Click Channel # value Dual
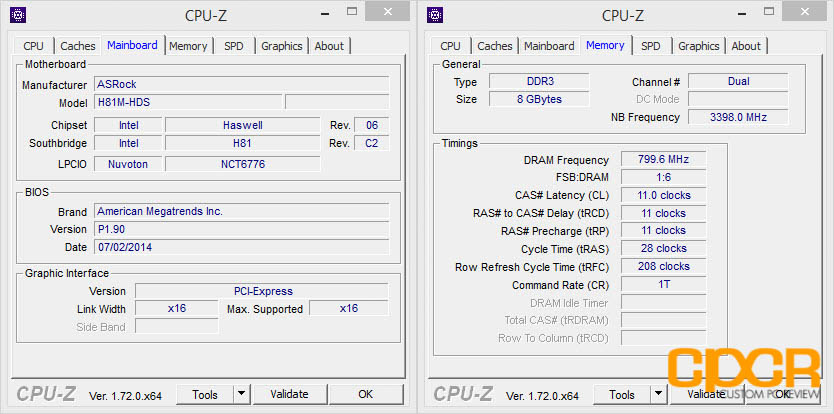 point(738,81)
